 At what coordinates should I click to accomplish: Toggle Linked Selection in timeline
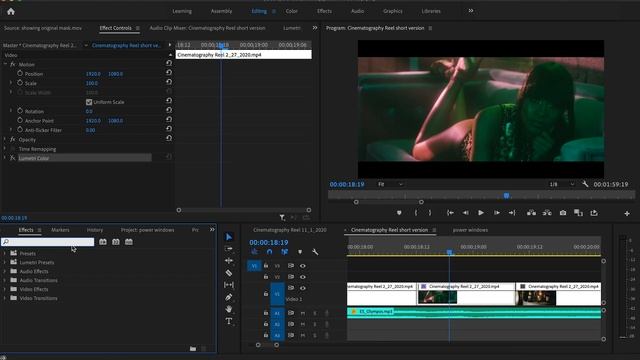coord(284,252)
